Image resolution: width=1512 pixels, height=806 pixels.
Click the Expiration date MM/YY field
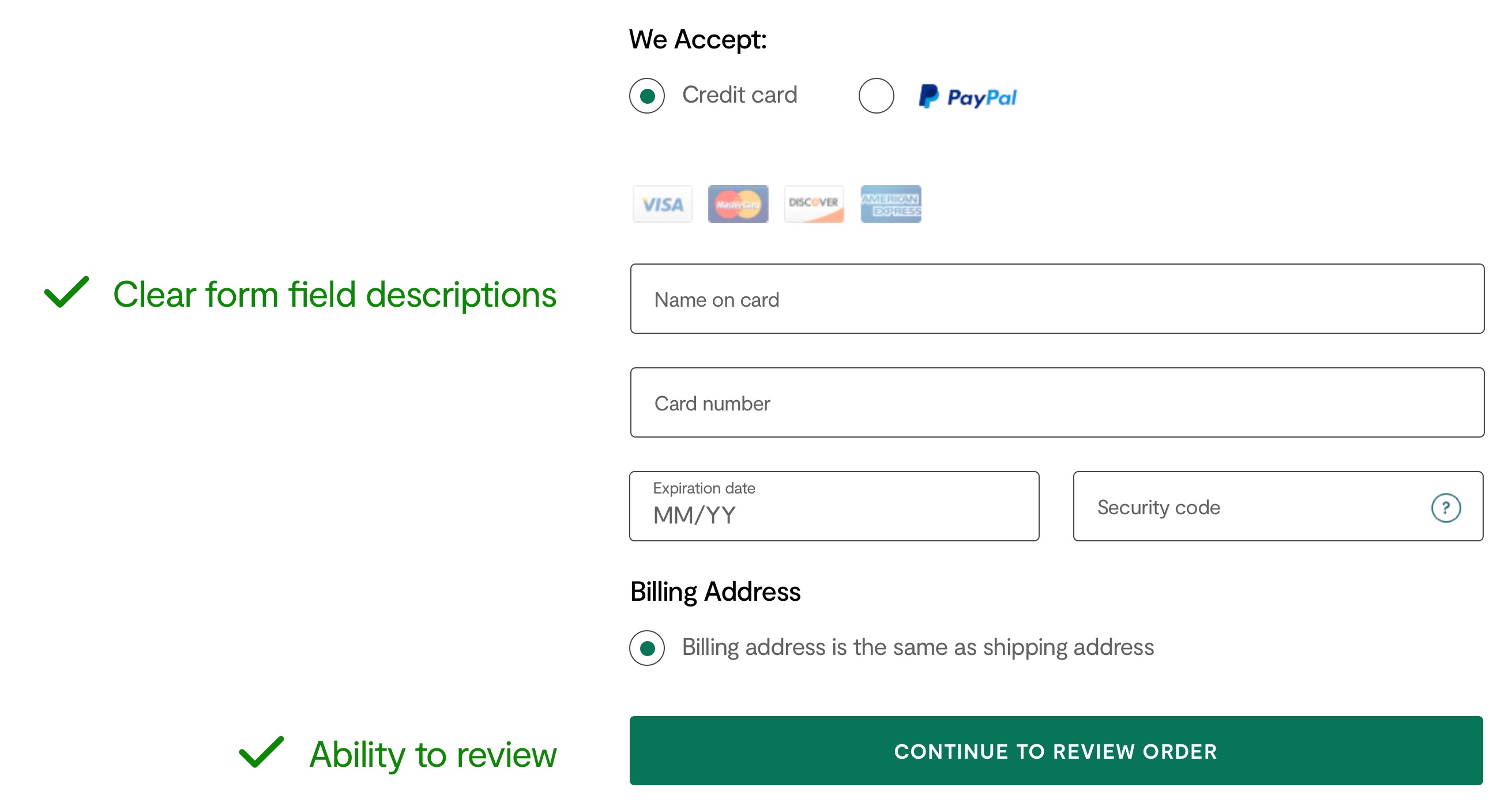tap(834, 506)
